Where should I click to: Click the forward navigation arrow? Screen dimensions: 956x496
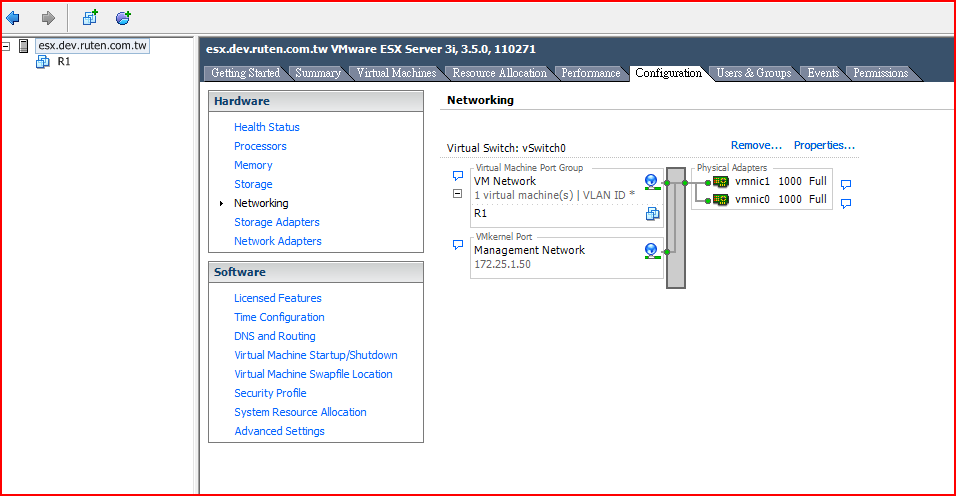tap(48, 18)
